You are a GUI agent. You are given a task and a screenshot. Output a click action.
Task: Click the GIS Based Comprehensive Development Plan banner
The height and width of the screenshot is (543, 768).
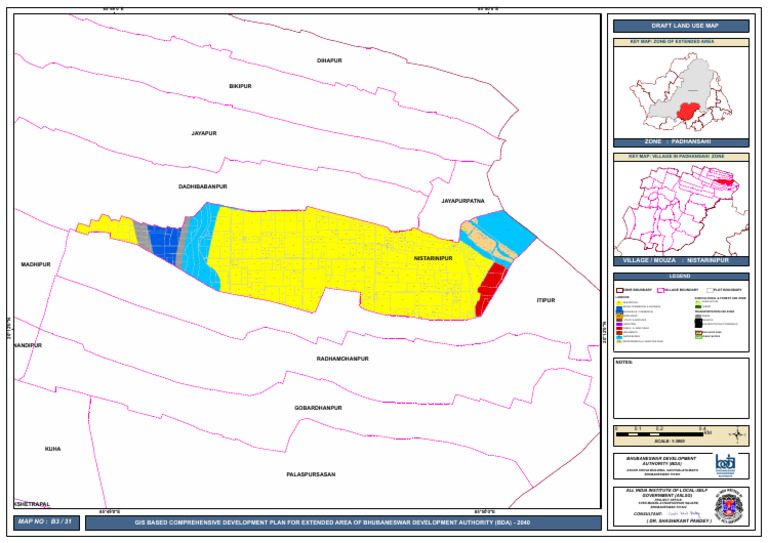click(x=343, y=522)
